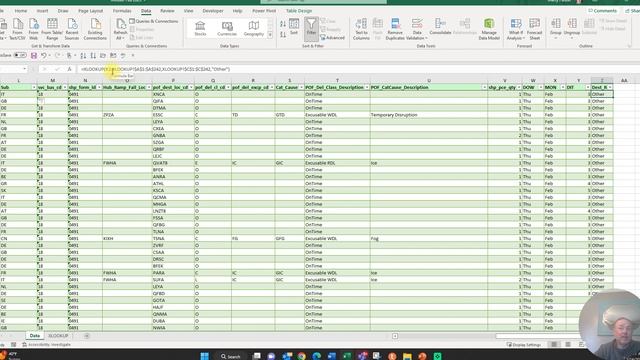Open Cat_Cause filter dropdown

tap(301, 87)
